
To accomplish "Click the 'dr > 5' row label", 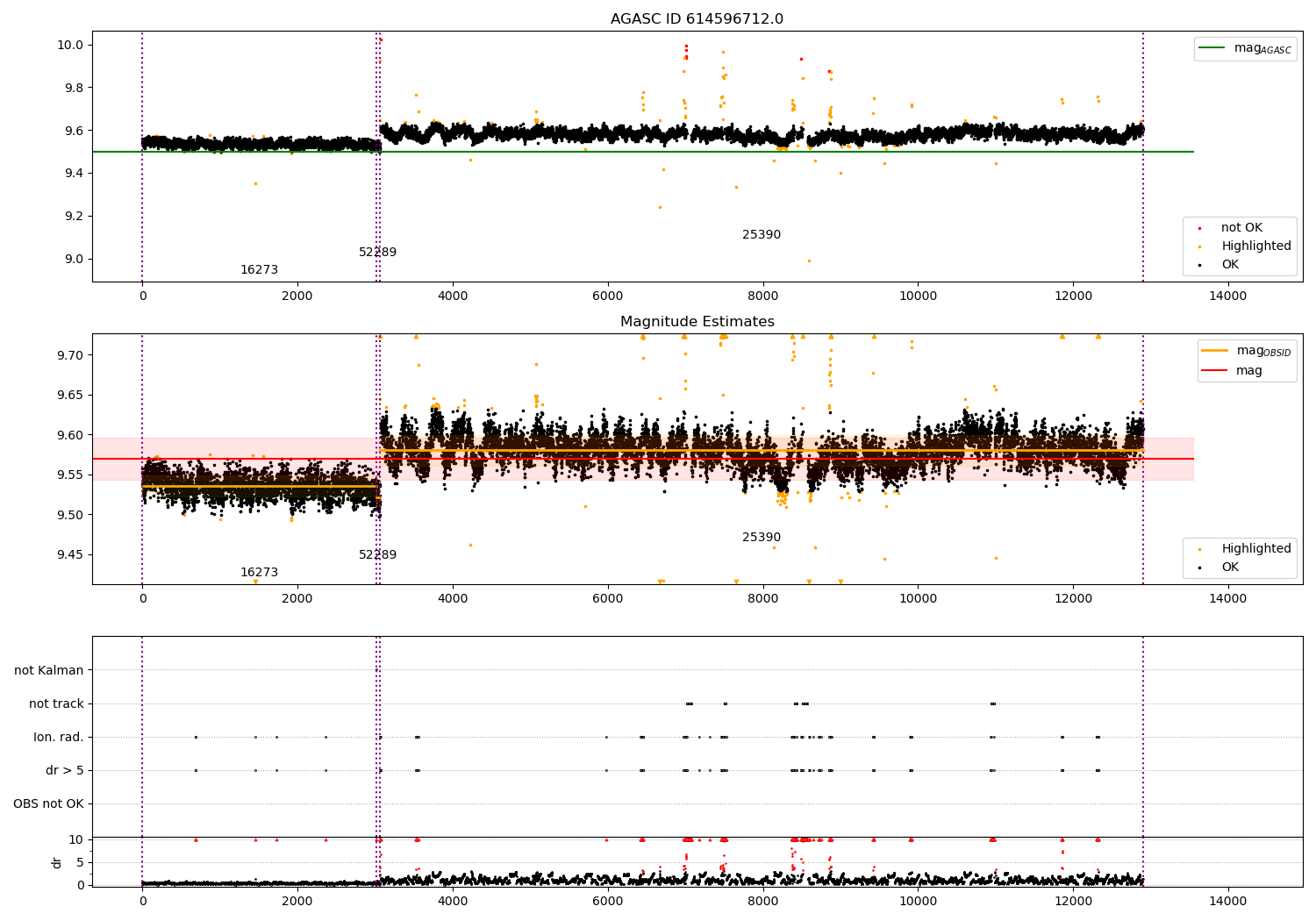I will (65, 770).
